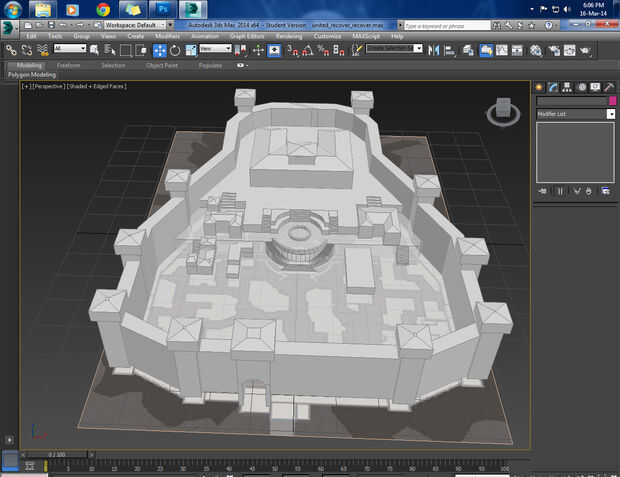Open the Create command panel tab
The image size is (620, 477).
538,87
